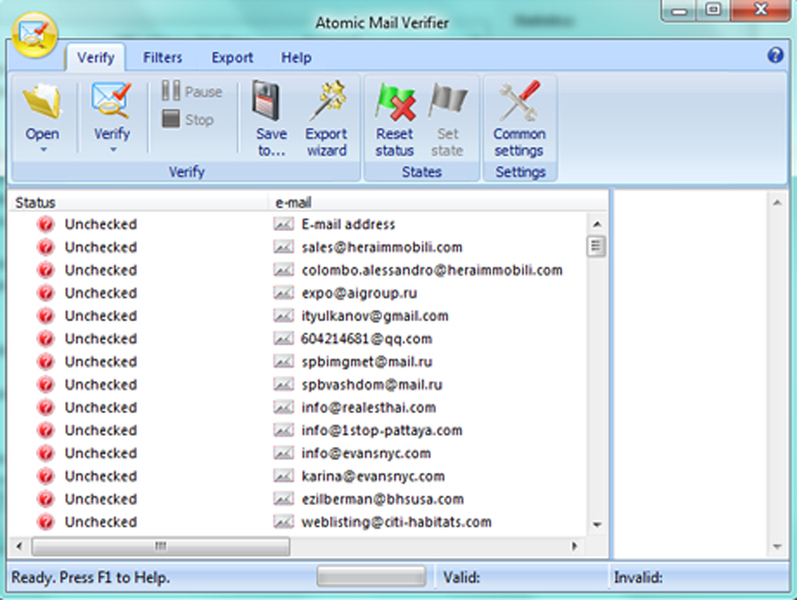Image resolution: width=797 pixels, height=600 pixels.
Task: Select the info@1stop-pattaya.com address
Action: (x=382, y=431)
